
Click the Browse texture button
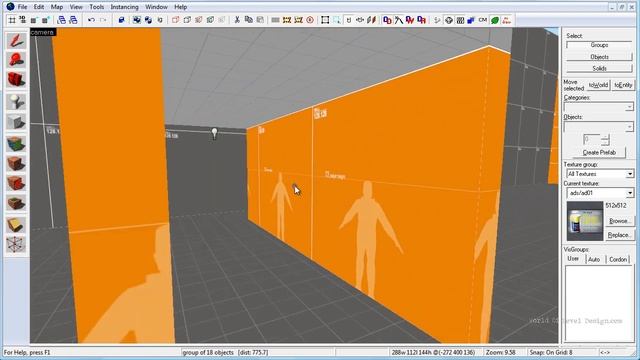619,221
